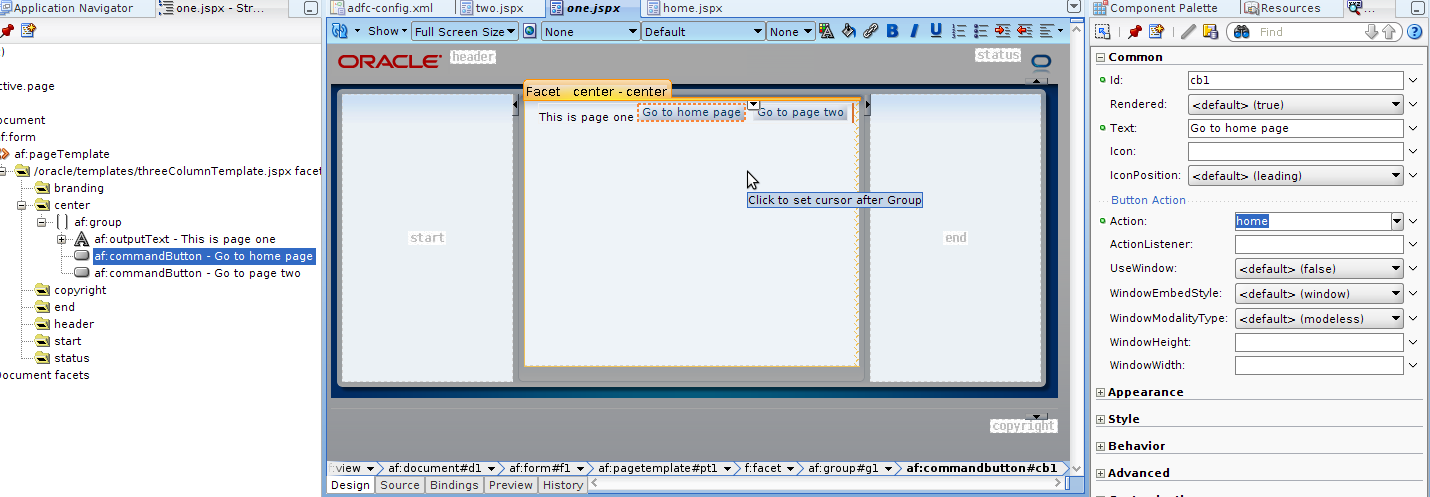
Task: Select af:commandButton#cb1 in the breadcrumb
Action: pos(981,468)
